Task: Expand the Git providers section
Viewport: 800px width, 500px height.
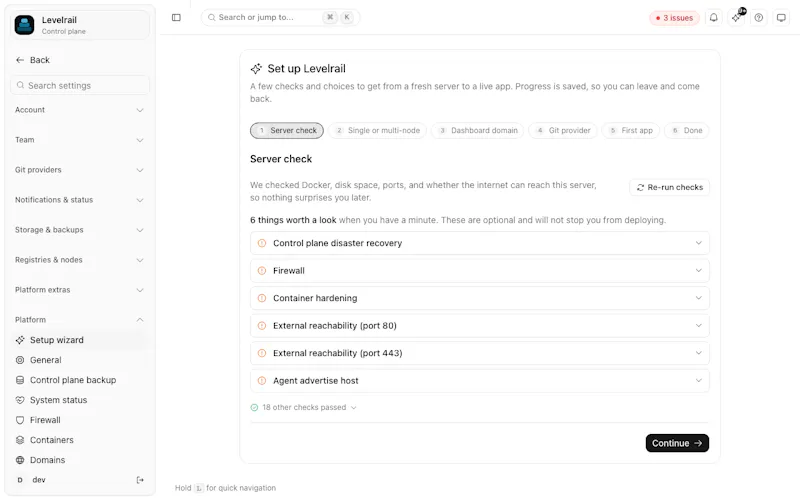Action: click(79, 170)
